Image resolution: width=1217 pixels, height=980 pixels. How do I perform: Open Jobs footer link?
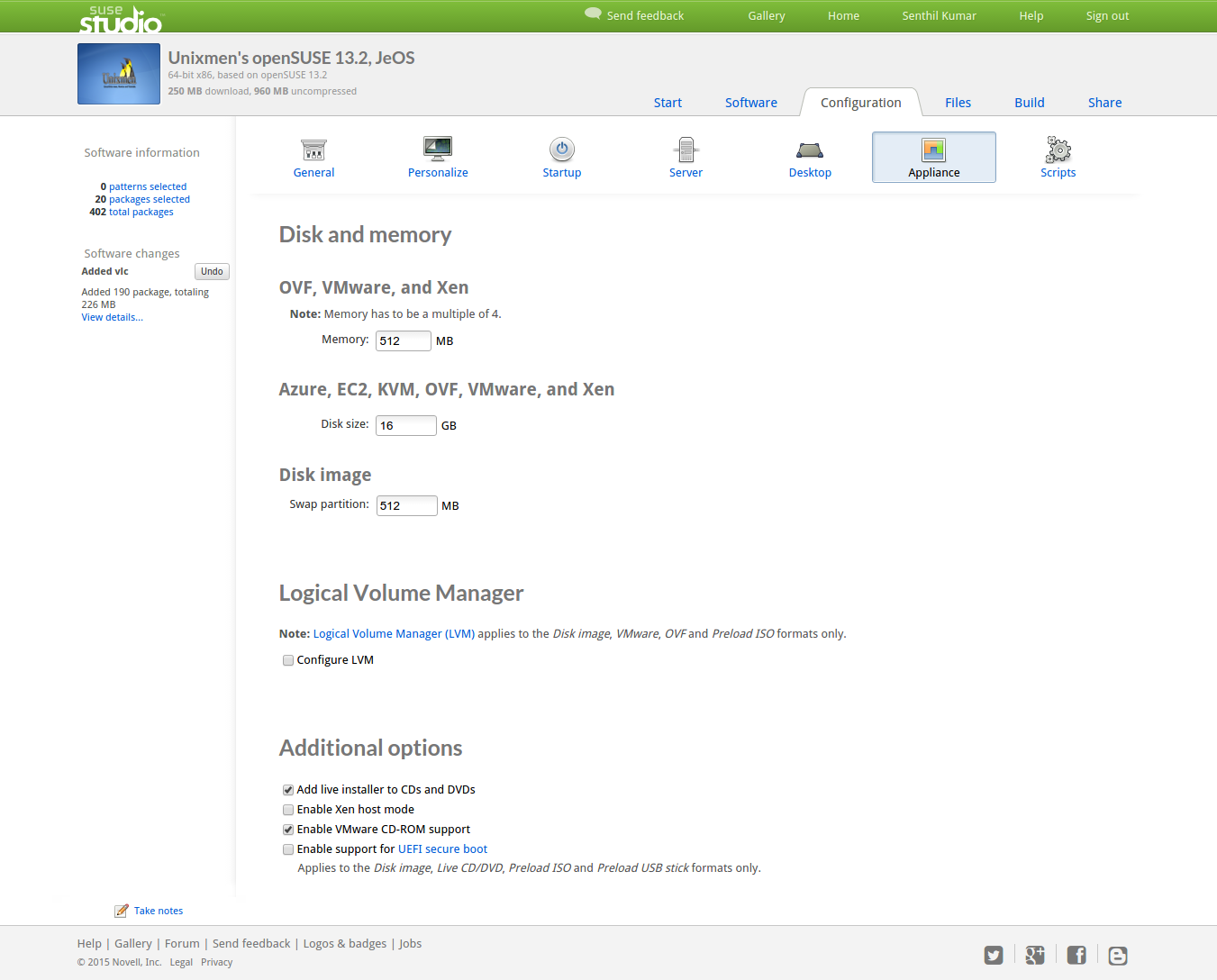(x=410, y=943)
